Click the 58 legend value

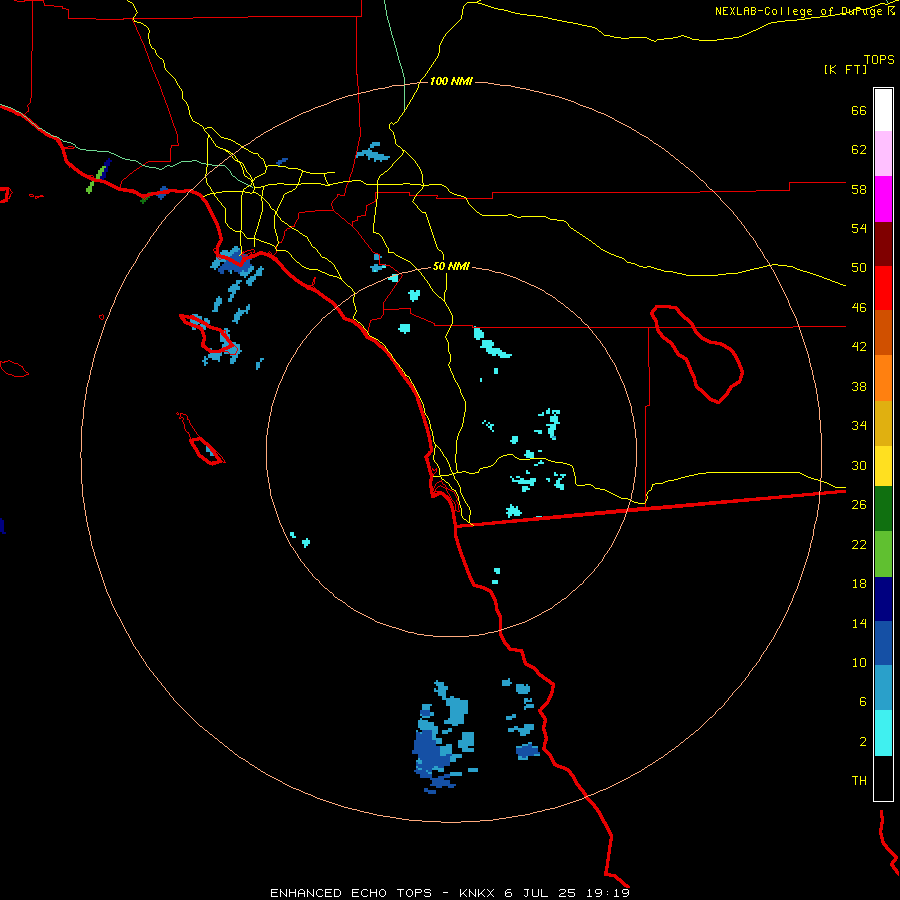click(859, 189)
